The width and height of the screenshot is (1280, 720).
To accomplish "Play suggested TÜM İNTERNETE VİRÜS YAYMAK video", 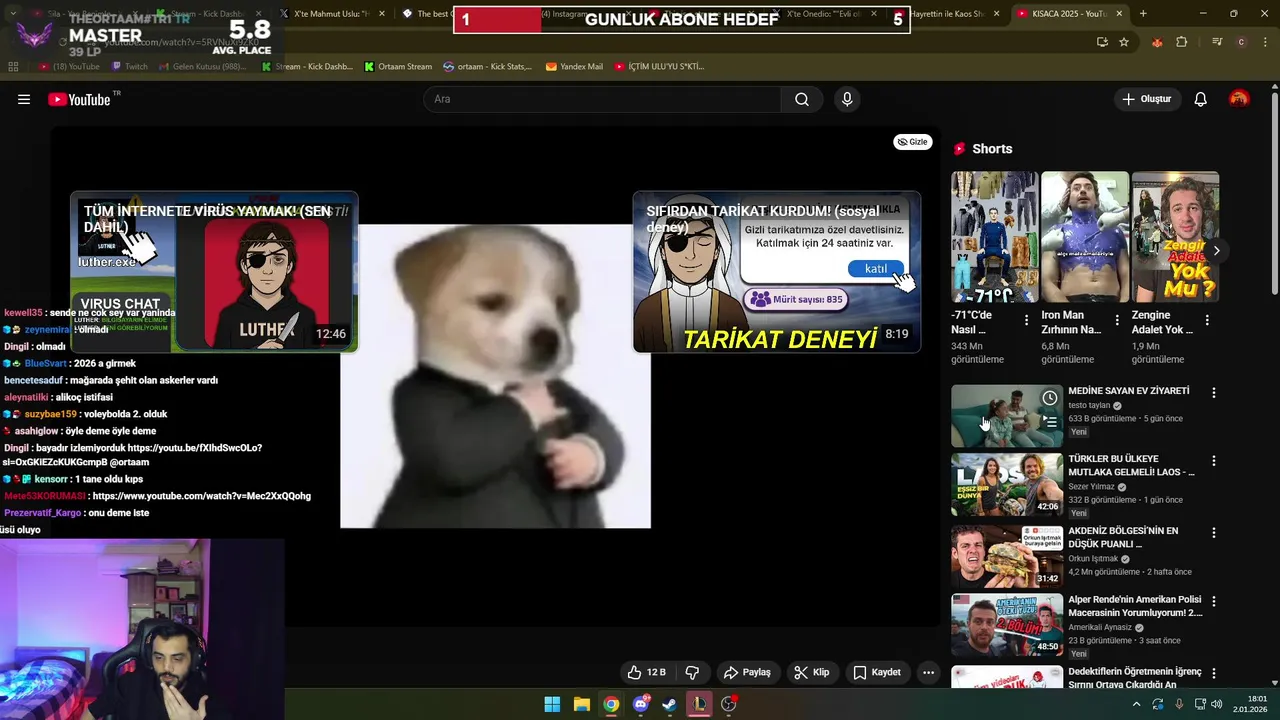I will [x=214, y=272].
